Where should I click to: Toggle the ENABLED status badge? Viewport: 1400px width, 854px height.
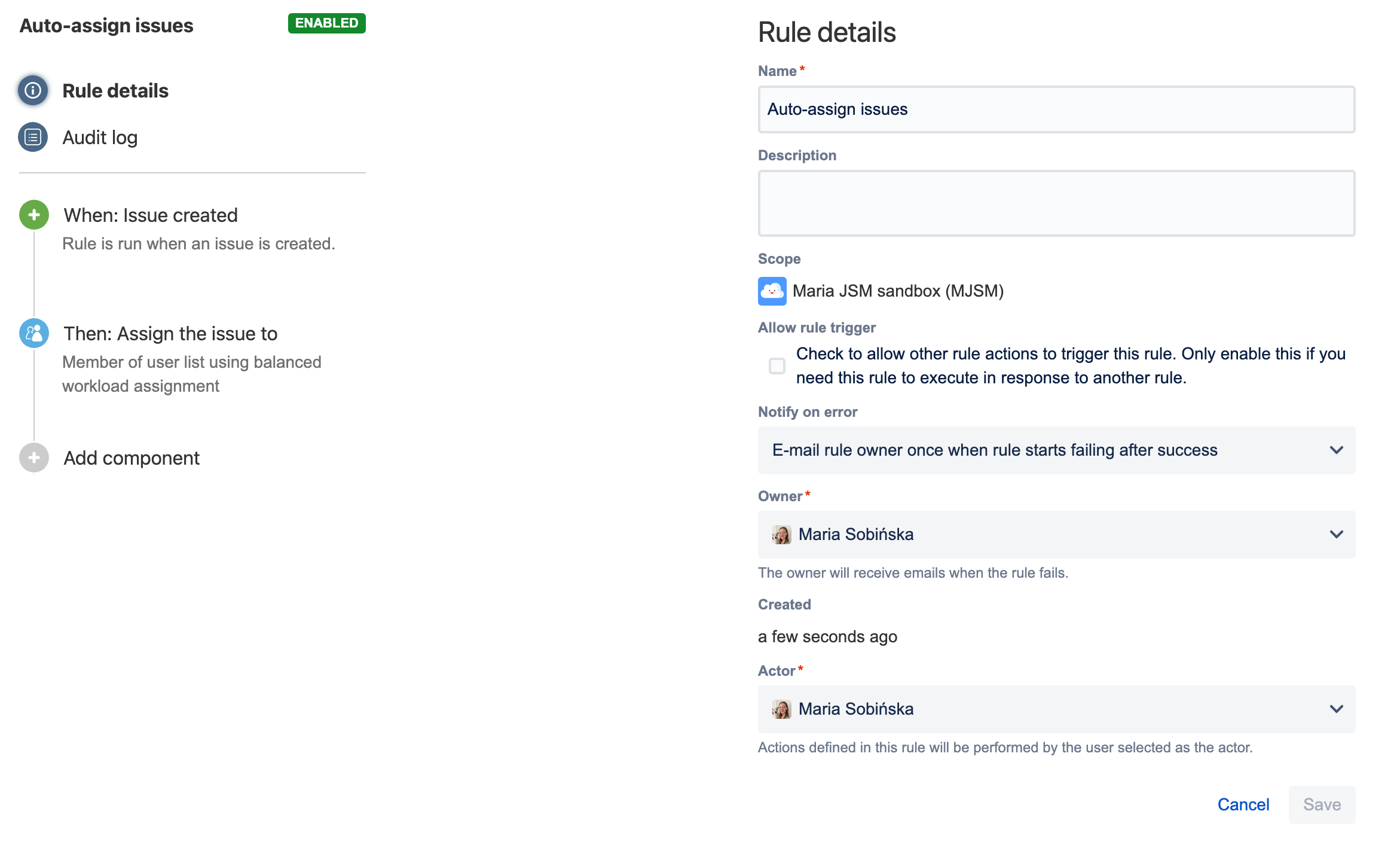[x=326, y=23]
